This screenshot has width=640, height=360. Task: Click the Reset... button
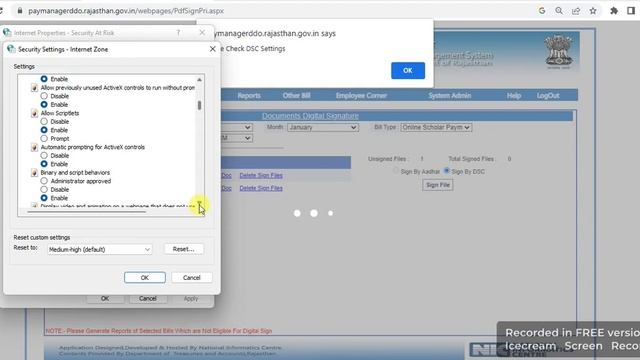(x=183, y=249)
